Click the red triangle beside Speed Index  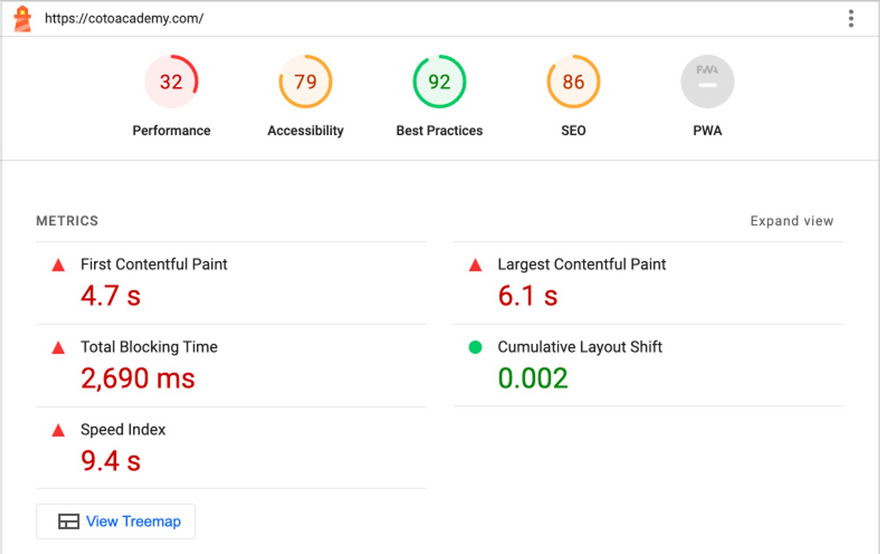(58, 431)
